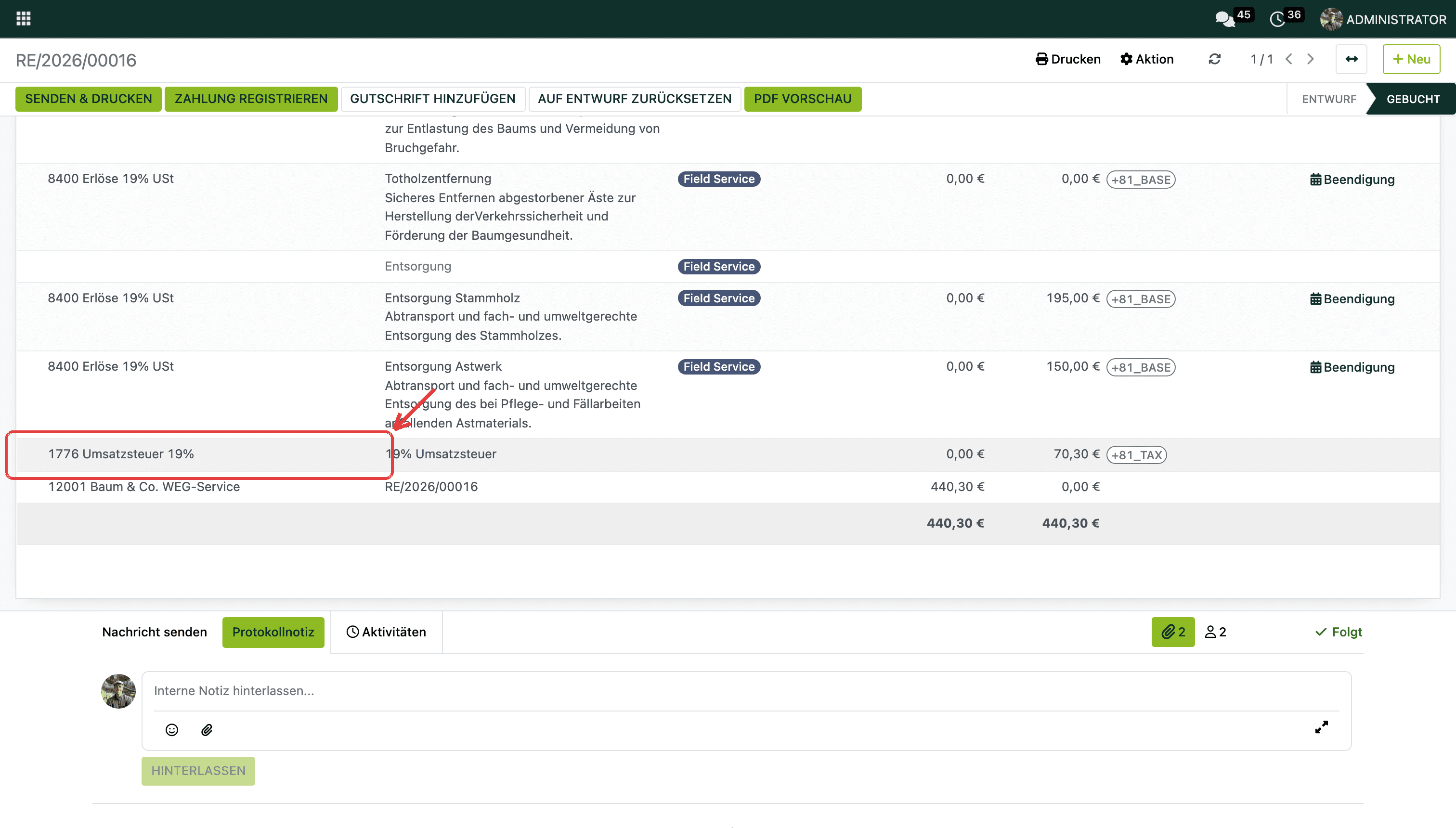The width and height of the screenshot is (1456, 828).
Task: Select the Gebucht status stage
Action: (x=1413, y=99)
